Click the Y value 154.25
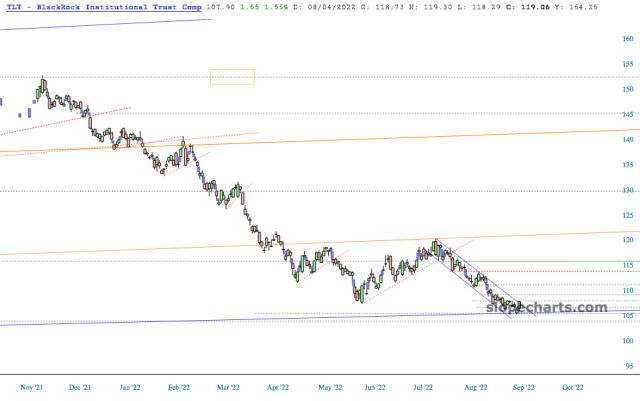The image size is (640, 401). (x=583, y=7)
